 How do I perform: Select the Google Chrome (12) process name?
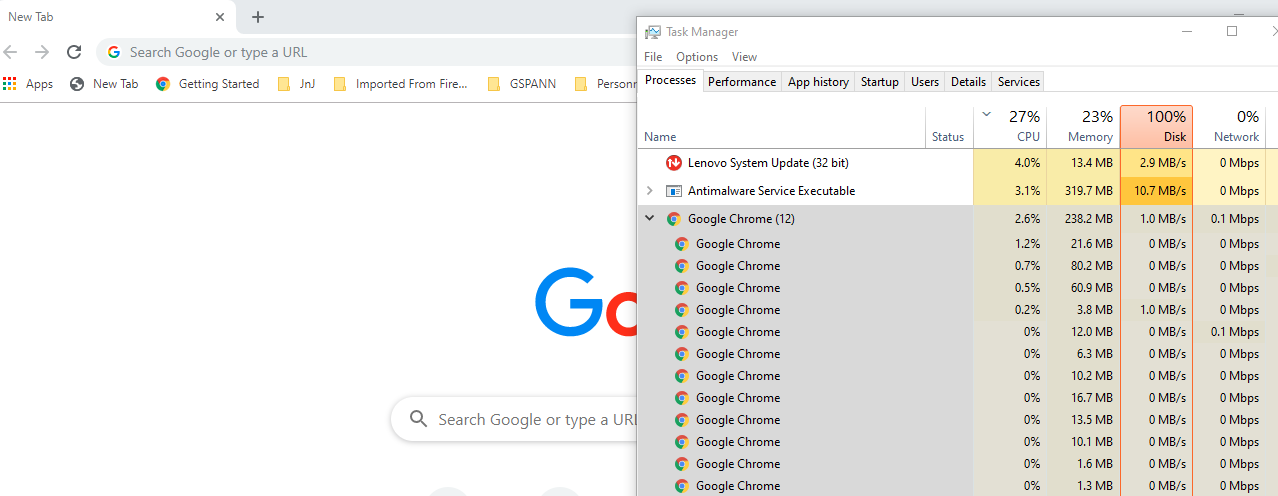[x=743, y=219]
